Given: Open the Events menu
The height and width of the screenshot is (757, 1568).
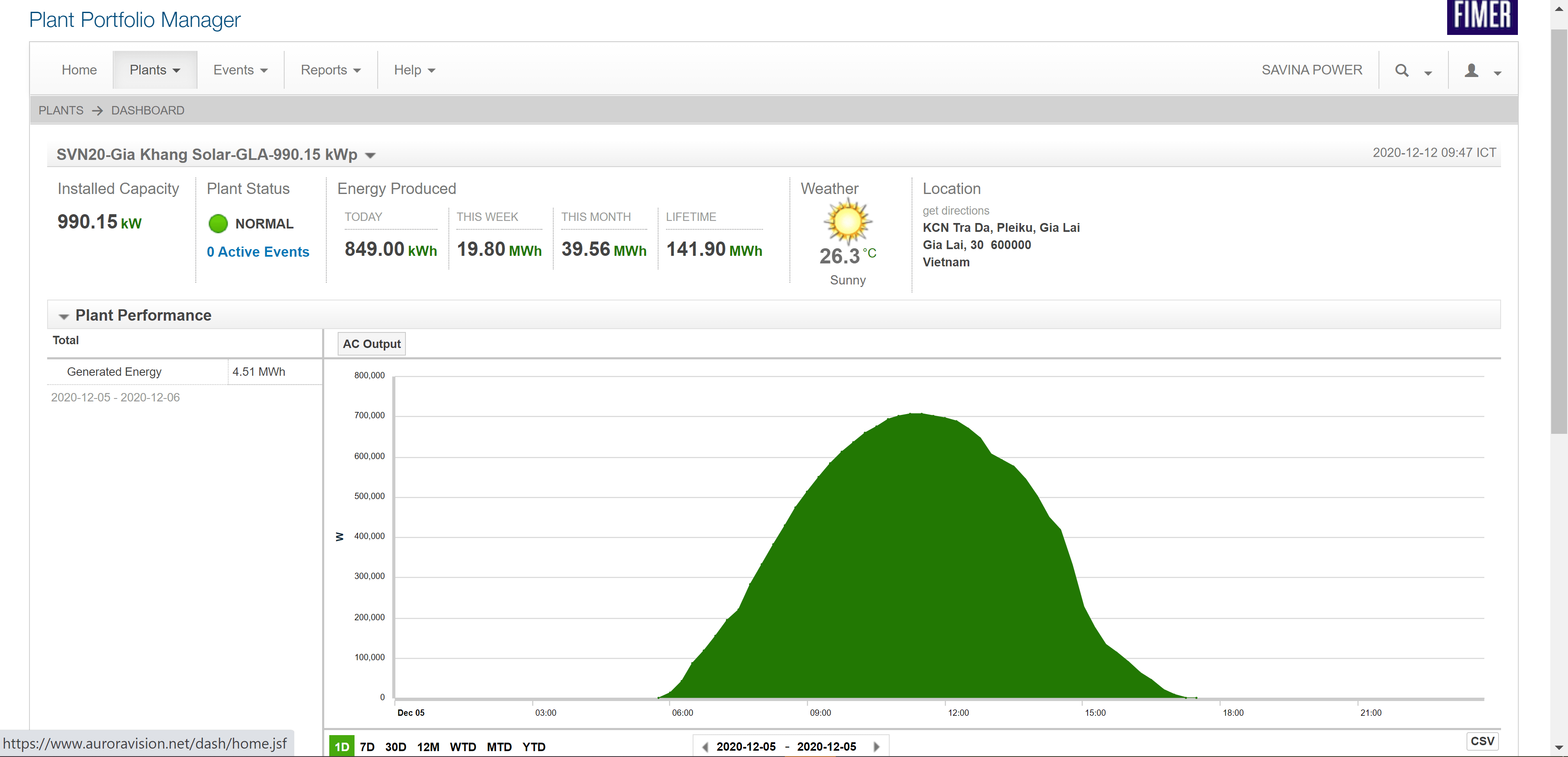Looking at the screenshot, I should (240, 71).
